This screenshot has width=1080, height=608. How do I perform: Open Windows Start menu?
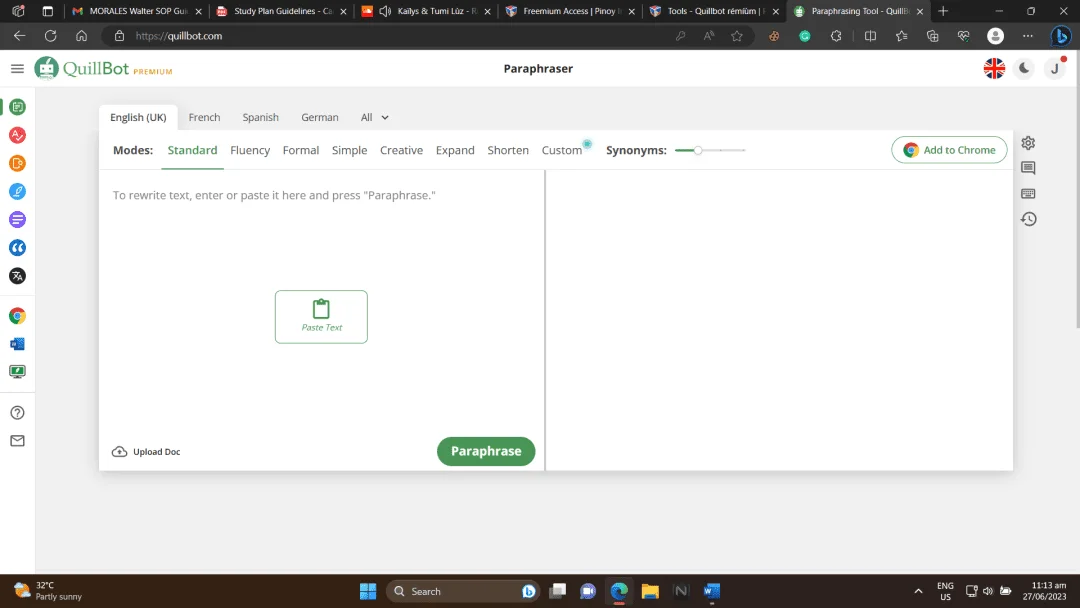click(x=368, y=591)
